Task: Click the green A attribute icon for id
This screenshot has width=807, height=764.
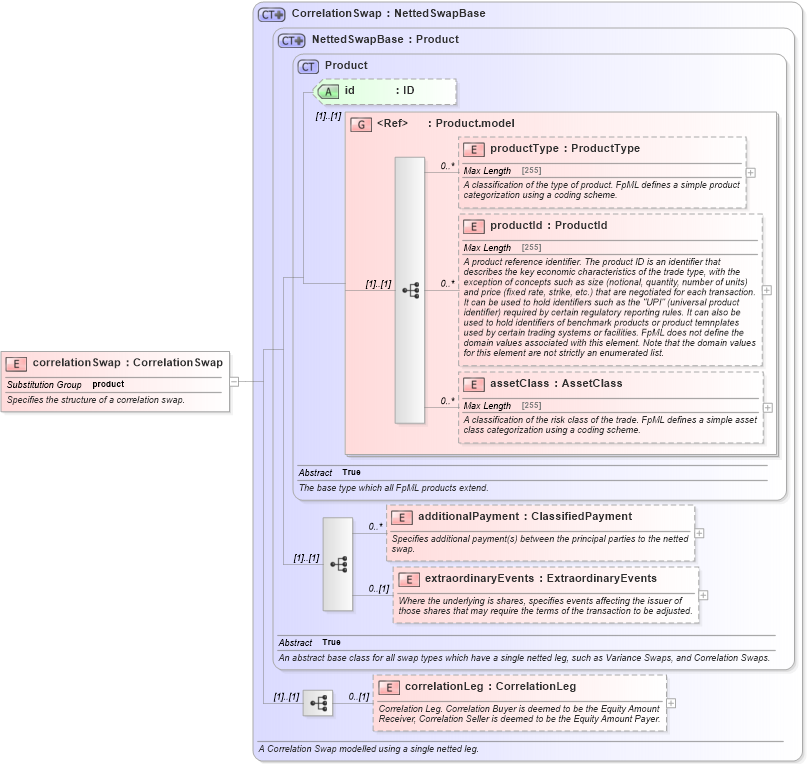Action: click(x=328, y=92)
